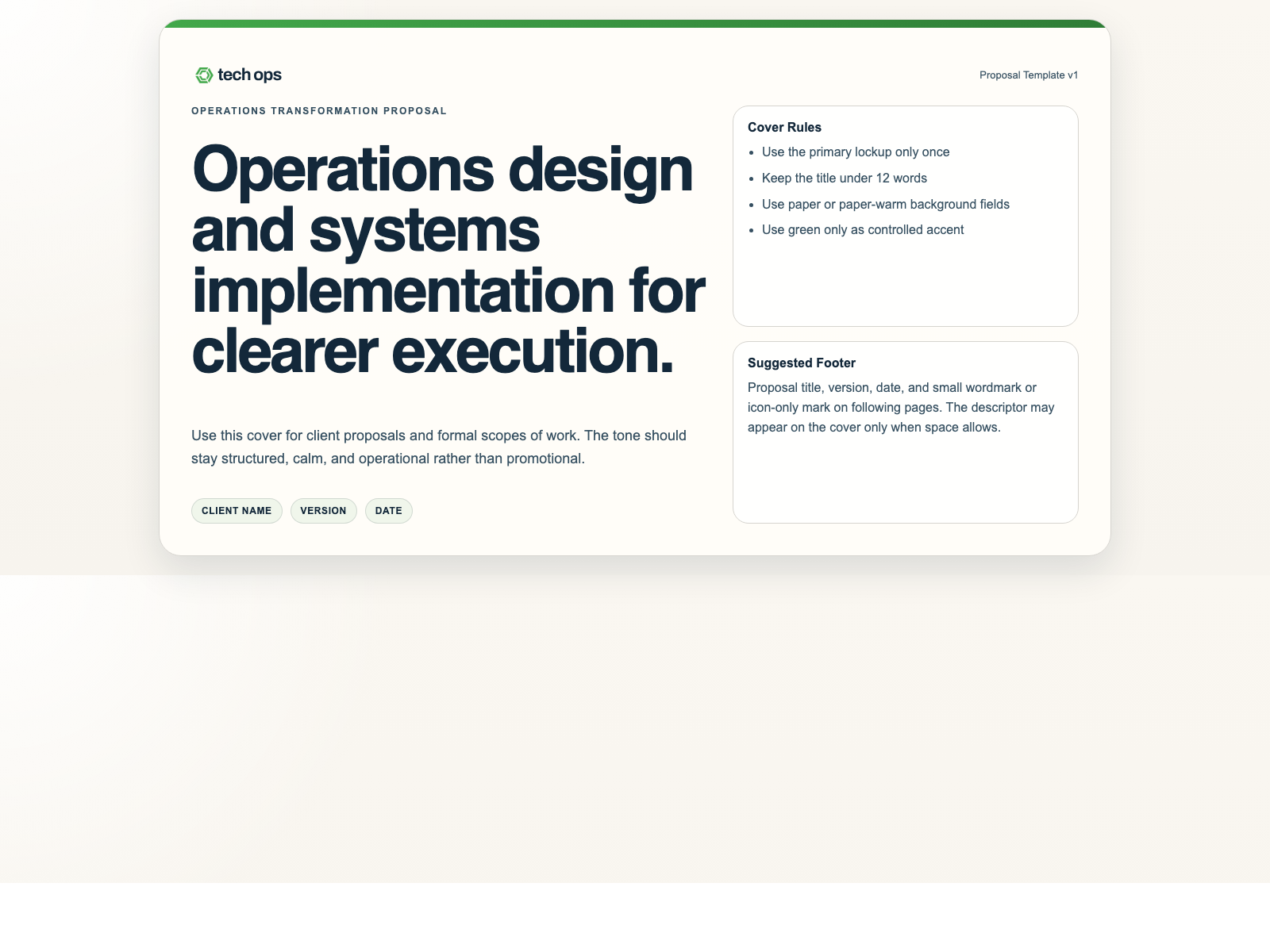The width and height of the screenshot is (1270, 952).
Task: Click the word 'implementation' in the headline
Action: 402,291
